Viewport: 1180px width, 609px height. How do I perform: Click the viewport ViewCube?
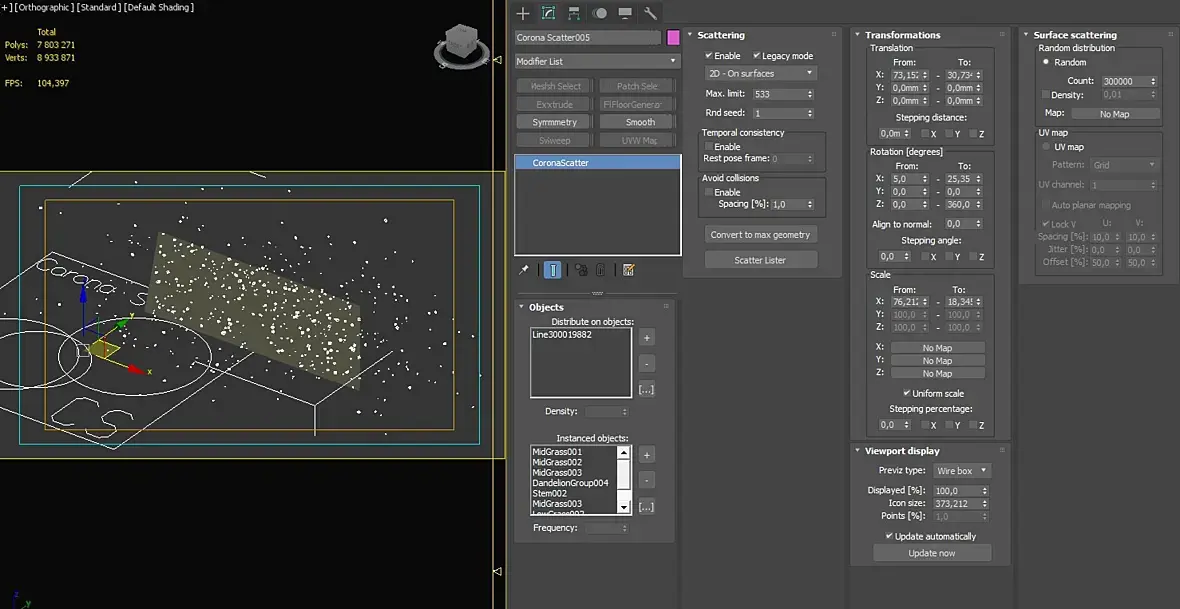461,46
